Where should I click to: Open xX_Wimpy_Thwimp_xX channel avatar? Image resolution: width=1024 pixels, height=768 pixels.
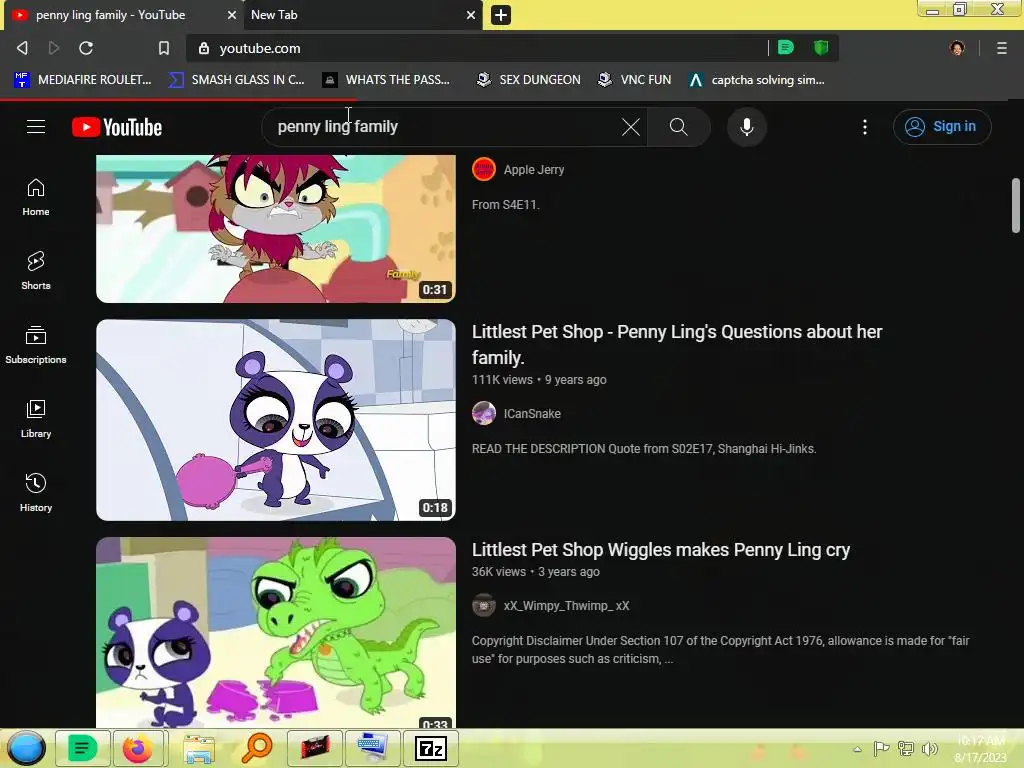tap(484, 606)
